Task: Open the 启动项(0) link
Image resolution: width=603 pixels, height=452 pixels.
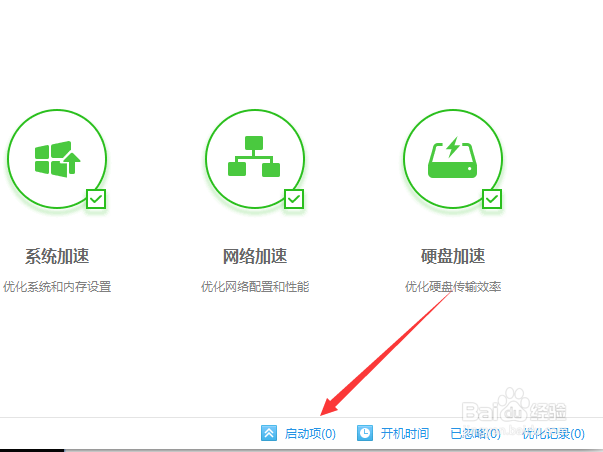Action: [x=310, y=434]
